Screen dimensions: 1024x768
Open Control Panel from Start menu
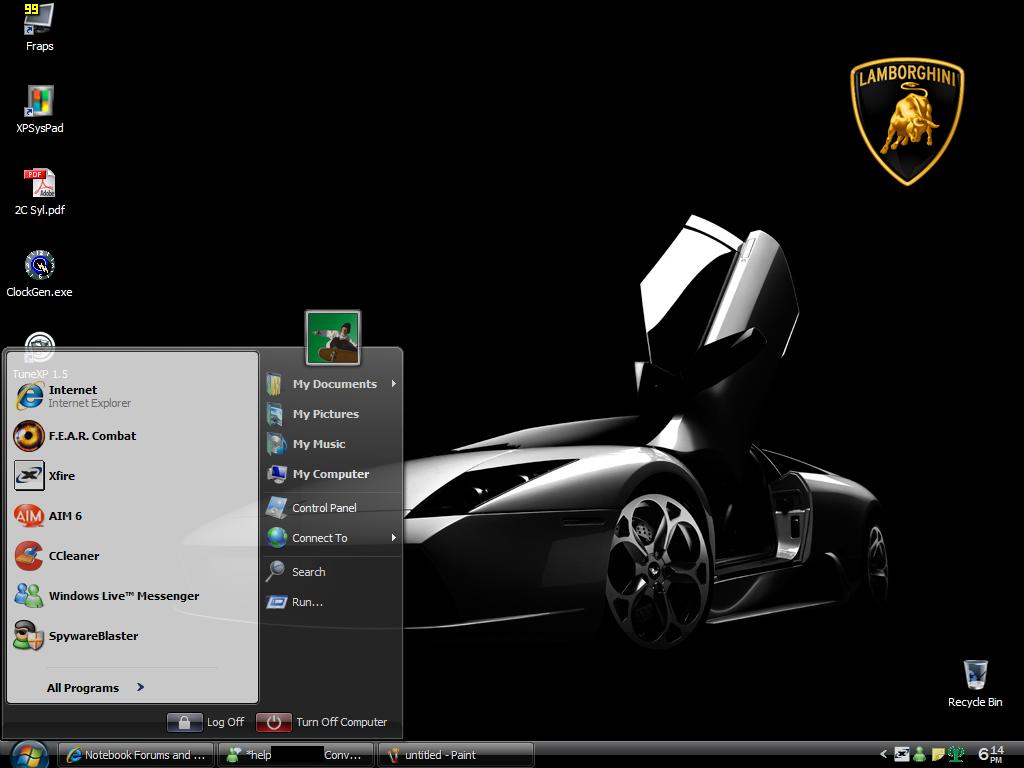pyautogui.click(x=324, y=508)
